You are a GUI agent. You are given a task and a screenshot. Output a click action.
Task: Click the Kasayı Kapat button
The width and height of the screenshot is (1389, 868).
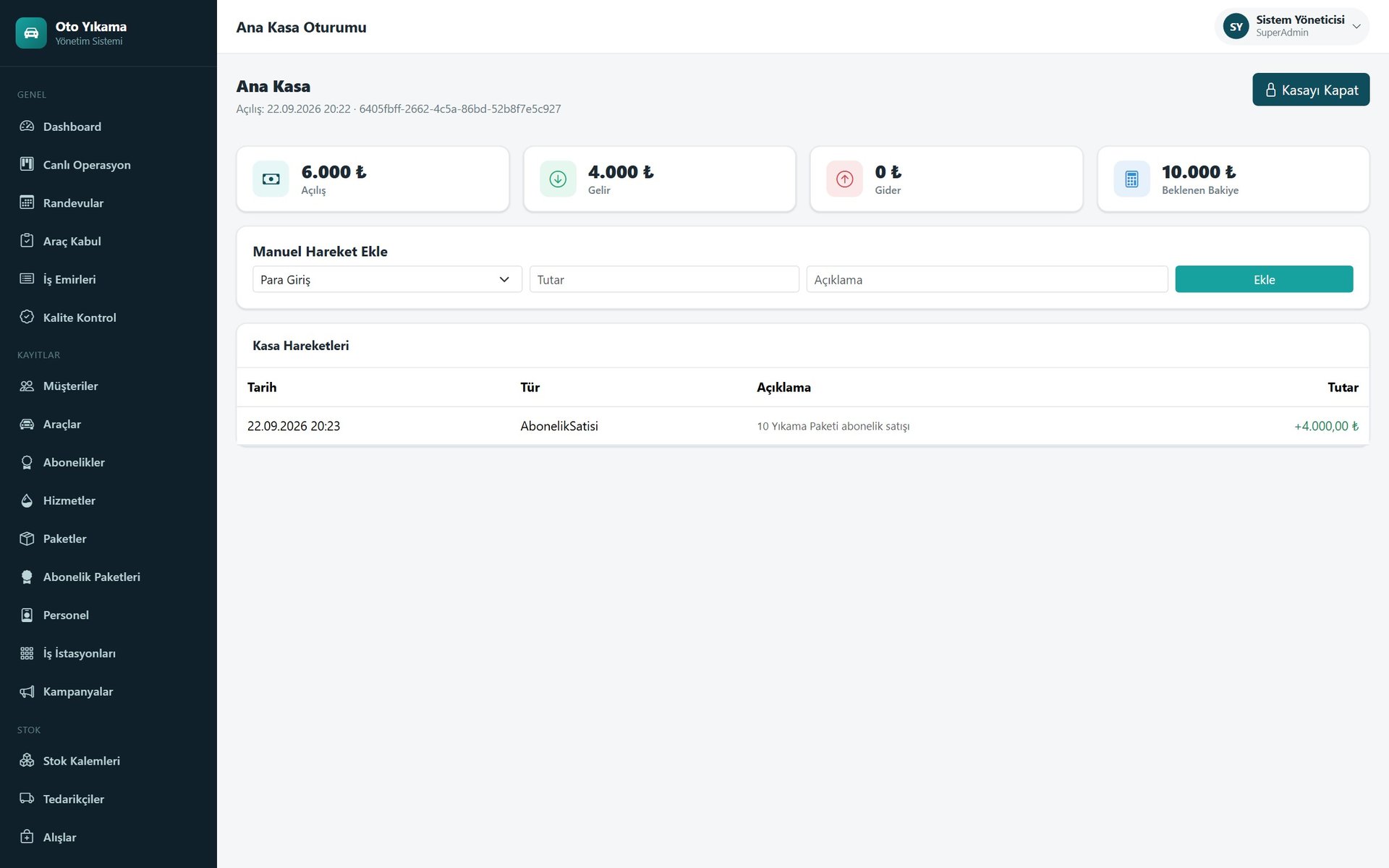click(x=1311, y=90)
